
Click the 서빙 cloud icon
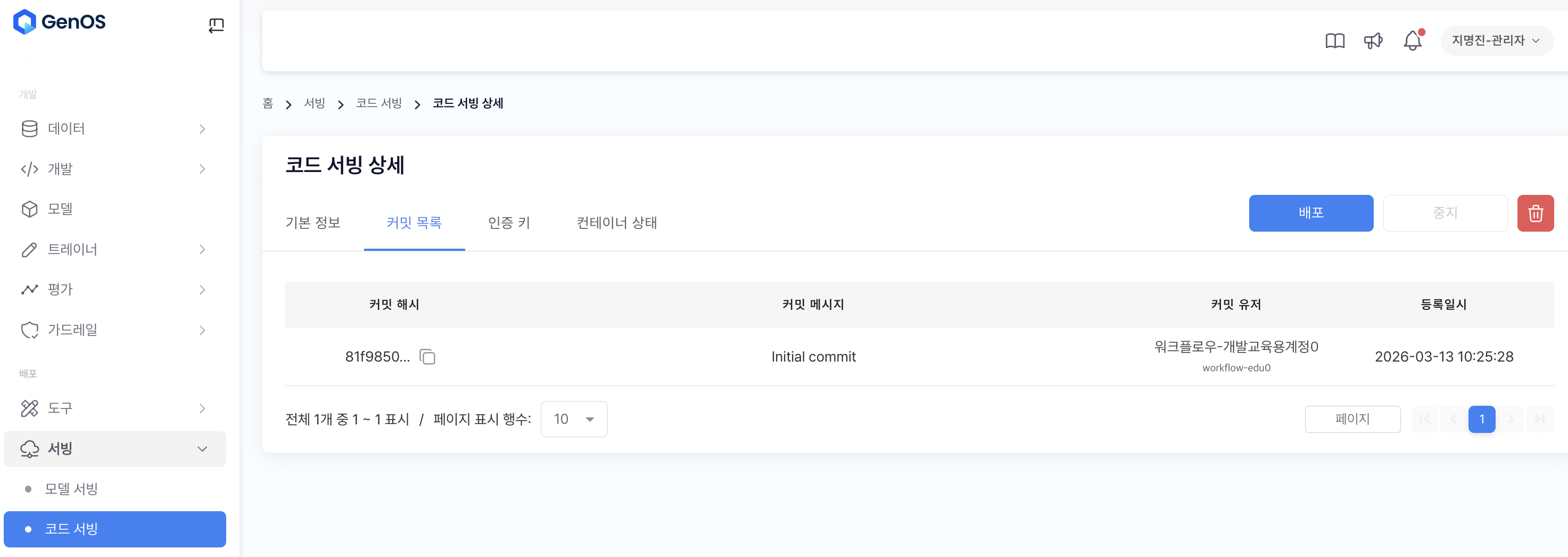[29, 449]
